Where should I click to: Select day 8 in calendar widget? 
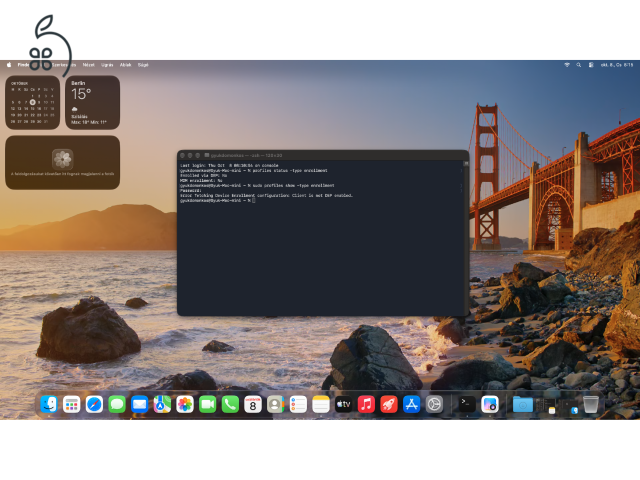33,102
